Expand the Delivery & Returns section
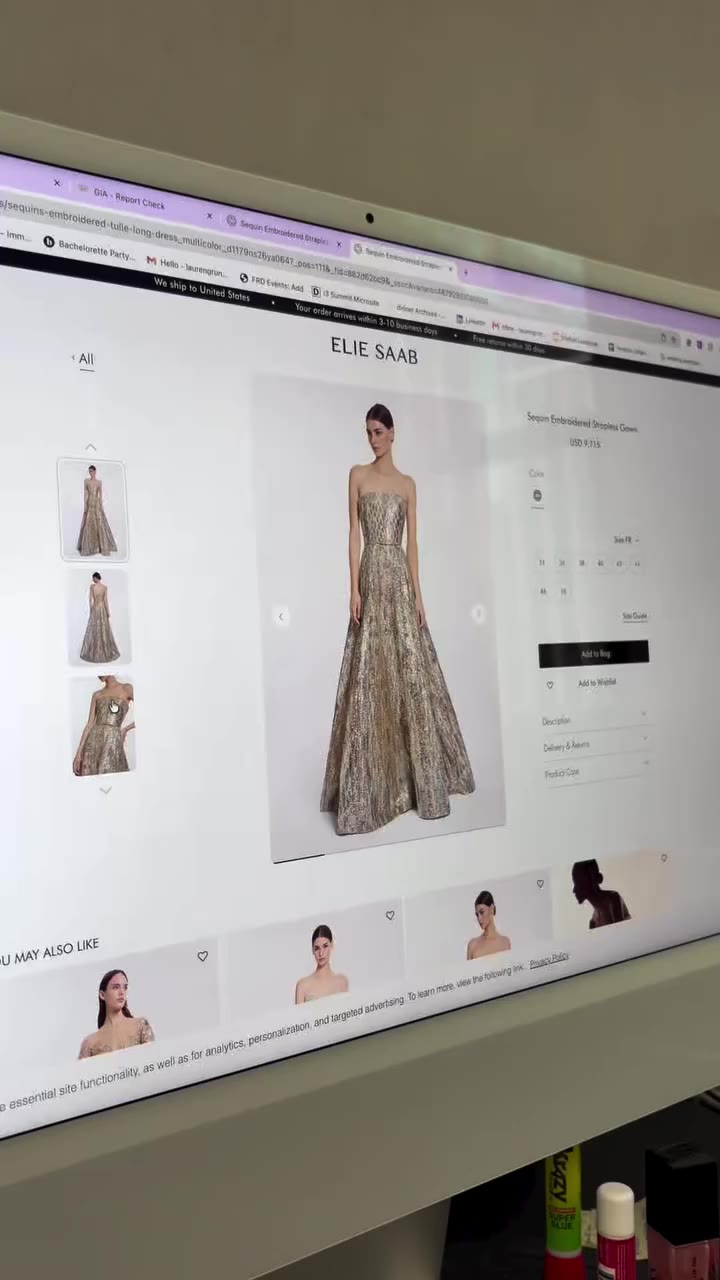 (x=595, y=745)
